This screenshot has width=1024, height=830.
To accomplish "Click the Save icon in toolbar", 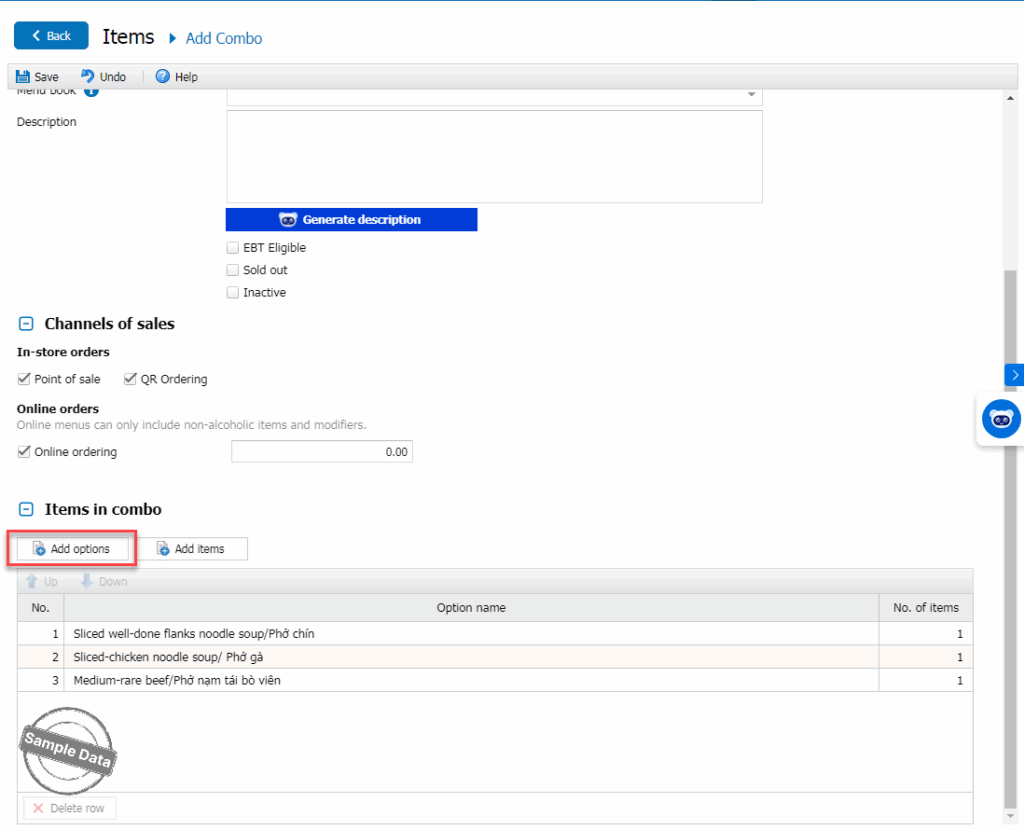I will tap(23, 77).
